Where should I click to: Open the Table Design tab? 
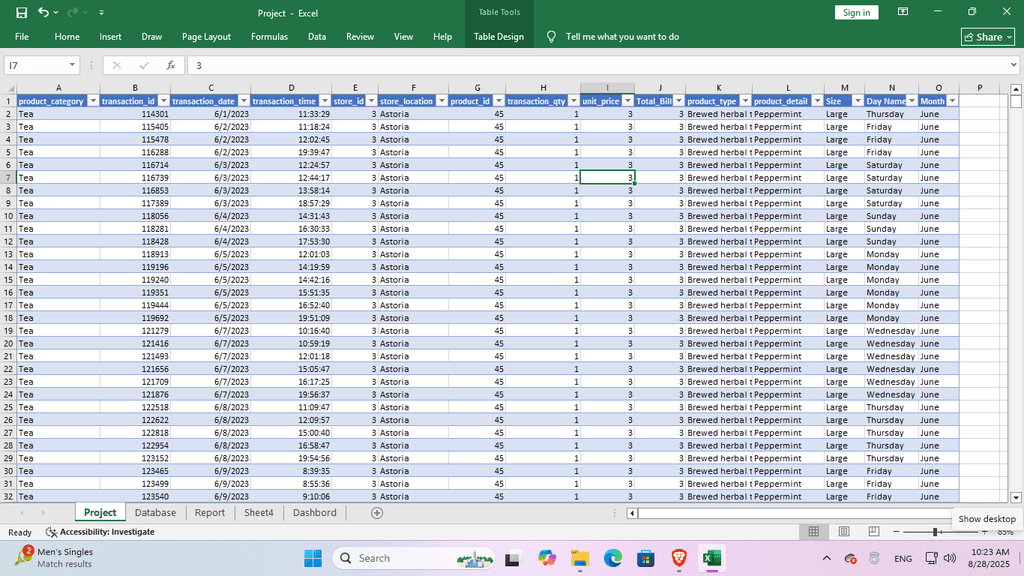[x=498, y=37]
